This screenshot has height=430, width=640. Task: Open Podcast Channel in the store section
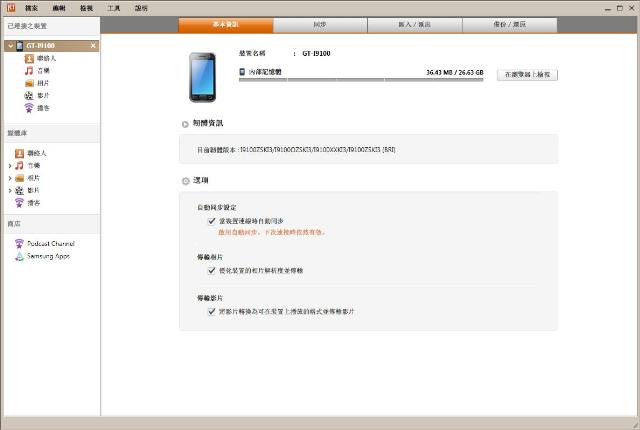point(51,244)
